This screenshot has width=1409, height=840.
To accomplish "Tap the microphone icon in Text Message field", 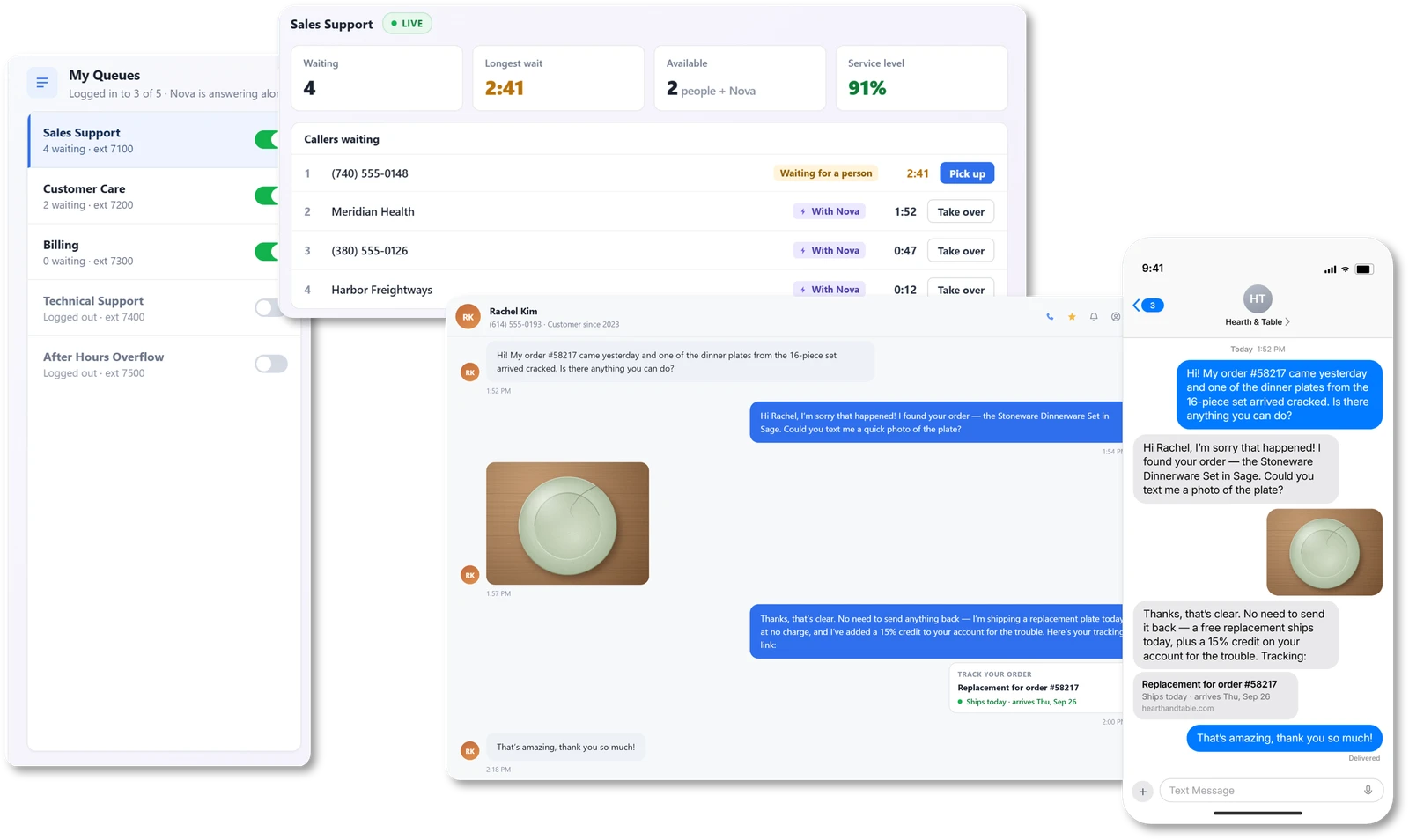I will click(x=1368, y=791).
